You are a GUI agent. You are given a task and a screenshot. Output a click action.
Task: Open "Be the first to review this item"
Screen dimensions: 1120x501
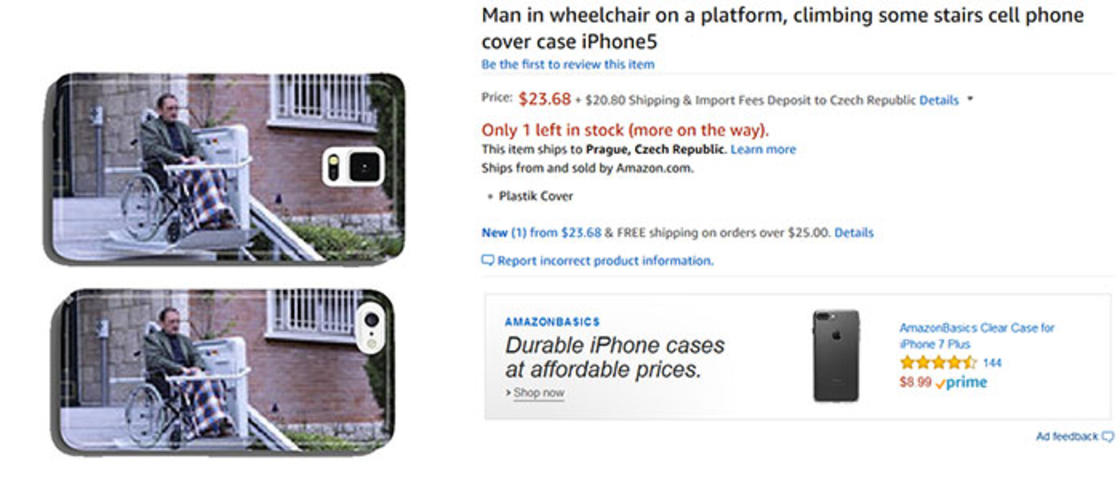[568, 65]
